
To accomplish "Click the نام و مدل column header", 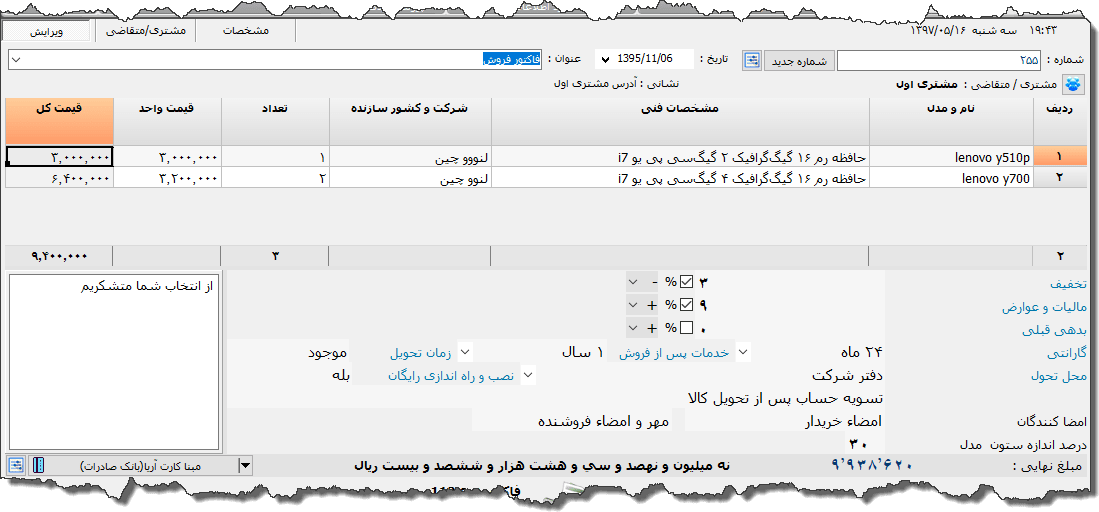I will [x=952, y=121].
